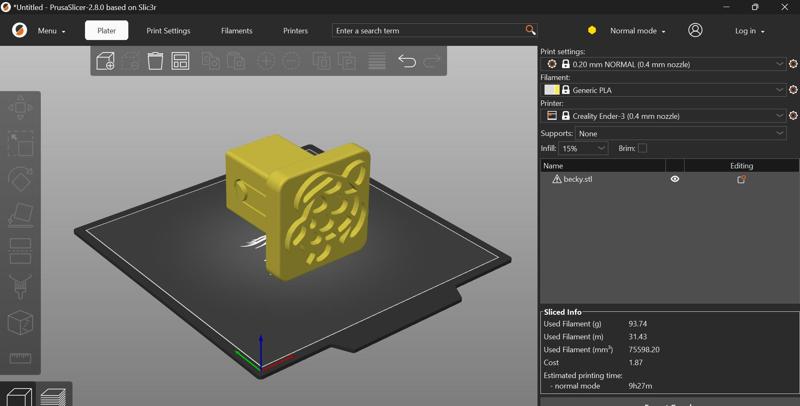
Task: Open the Normal mode dropdown
Action: 638,31
